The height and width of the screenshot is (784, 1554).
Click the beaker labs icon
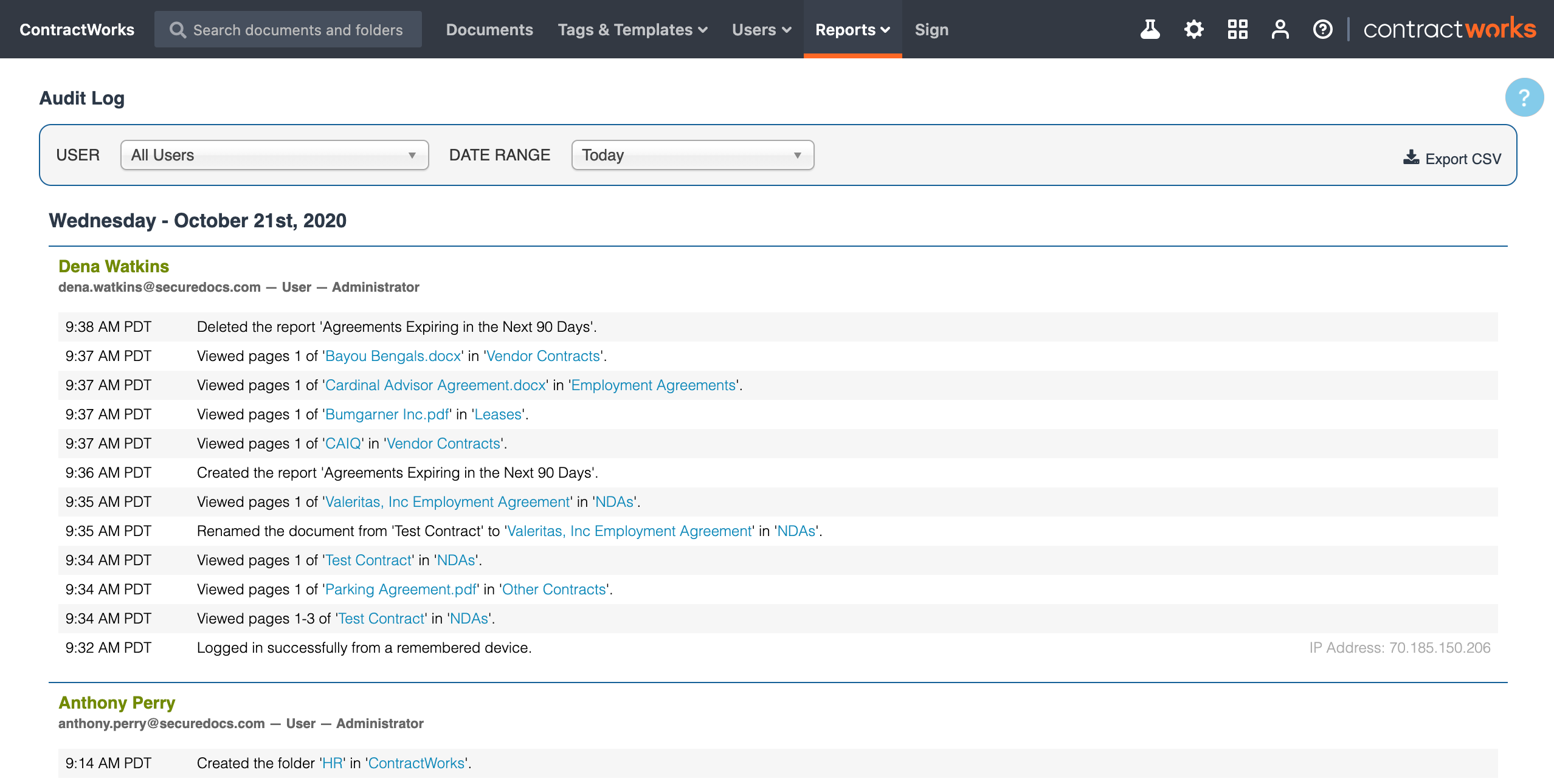pyautogui.click(x=1150, y=29)
